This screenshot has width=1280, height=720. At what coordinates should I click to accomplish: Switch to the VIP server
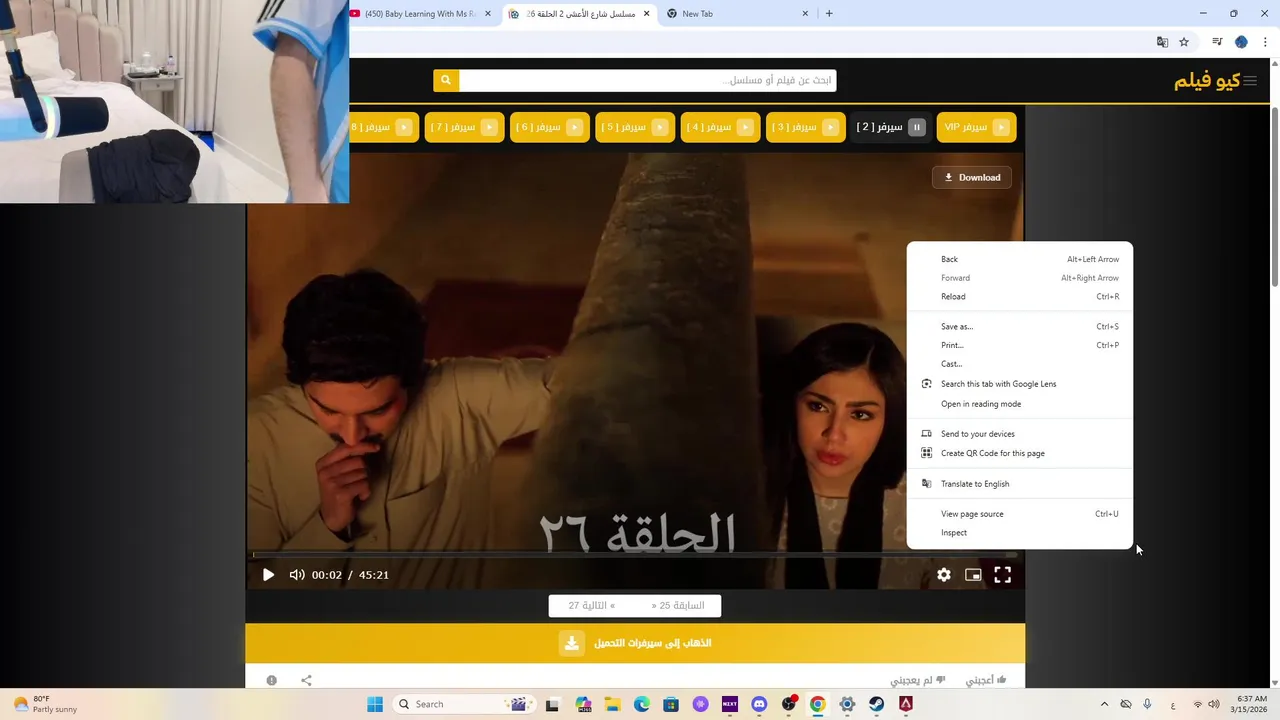[976, 127]
